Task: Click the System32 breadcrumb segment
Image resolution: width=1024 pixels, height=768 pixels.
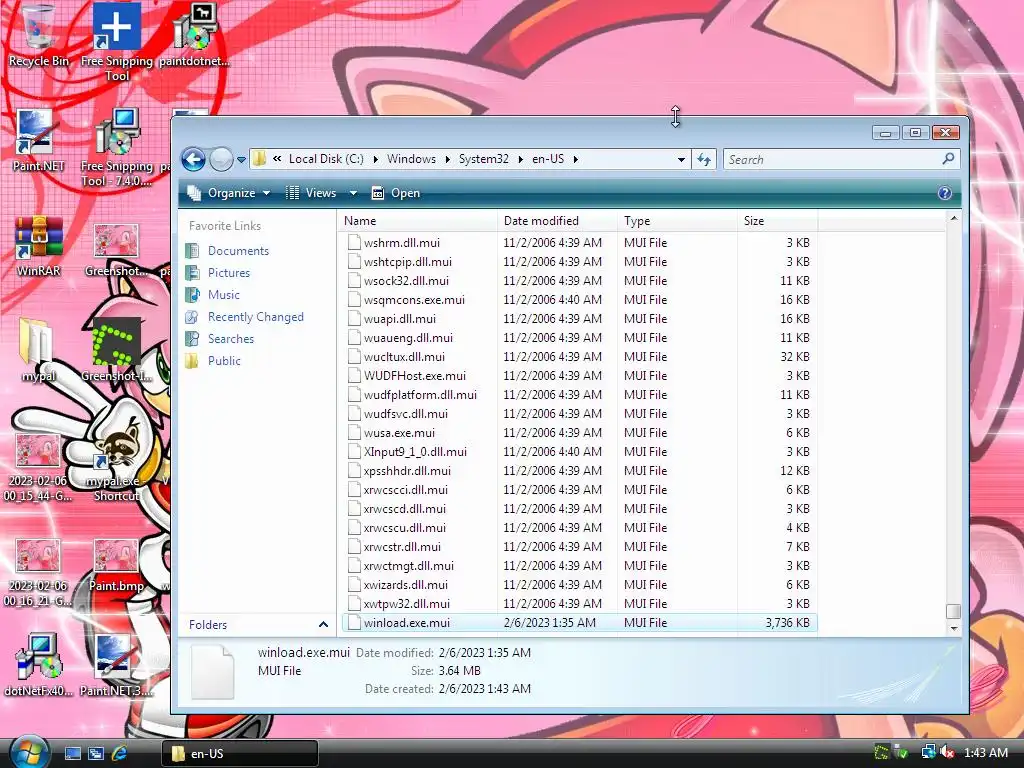Action: (x=483, y=159)
